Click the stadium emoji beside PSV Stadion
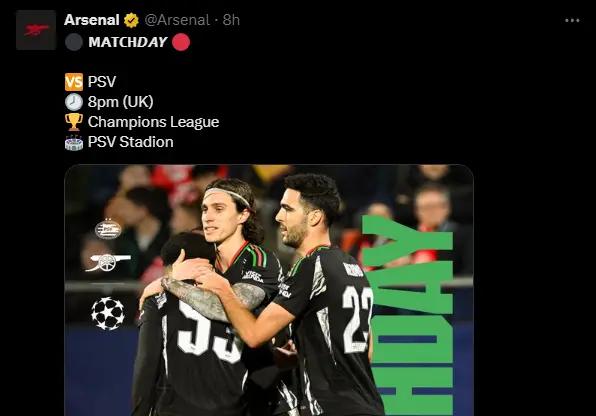Viewport: 596px width, 416px height. [x=74, y=143]
